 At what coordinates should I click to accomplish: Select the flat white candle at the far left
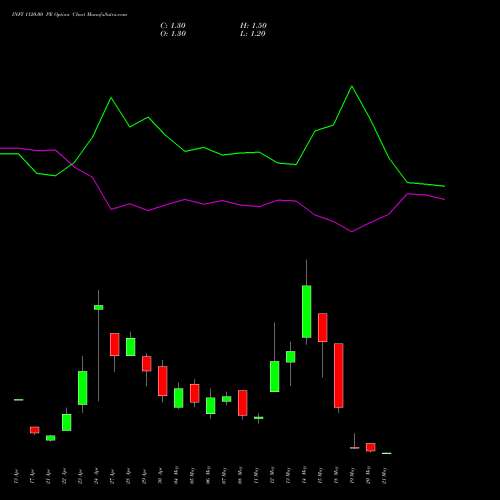(19, 399)
